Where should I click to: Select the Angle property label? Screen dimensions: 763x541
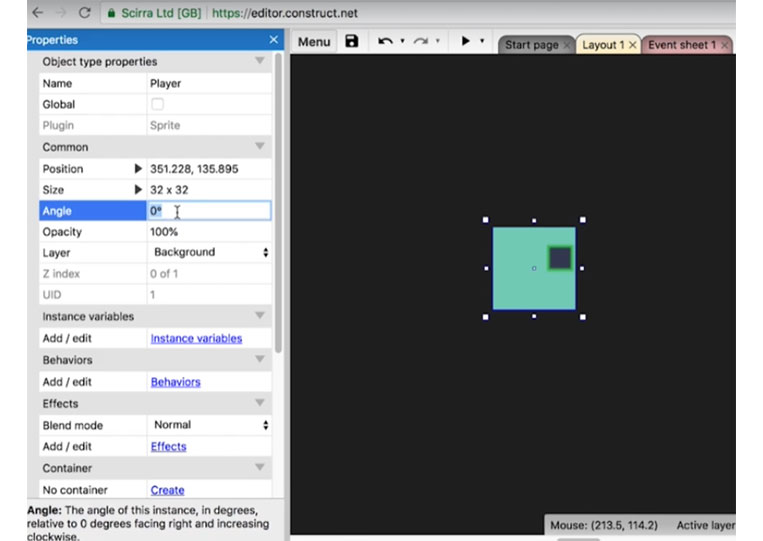pyautogui.click(x=57, y=211)
